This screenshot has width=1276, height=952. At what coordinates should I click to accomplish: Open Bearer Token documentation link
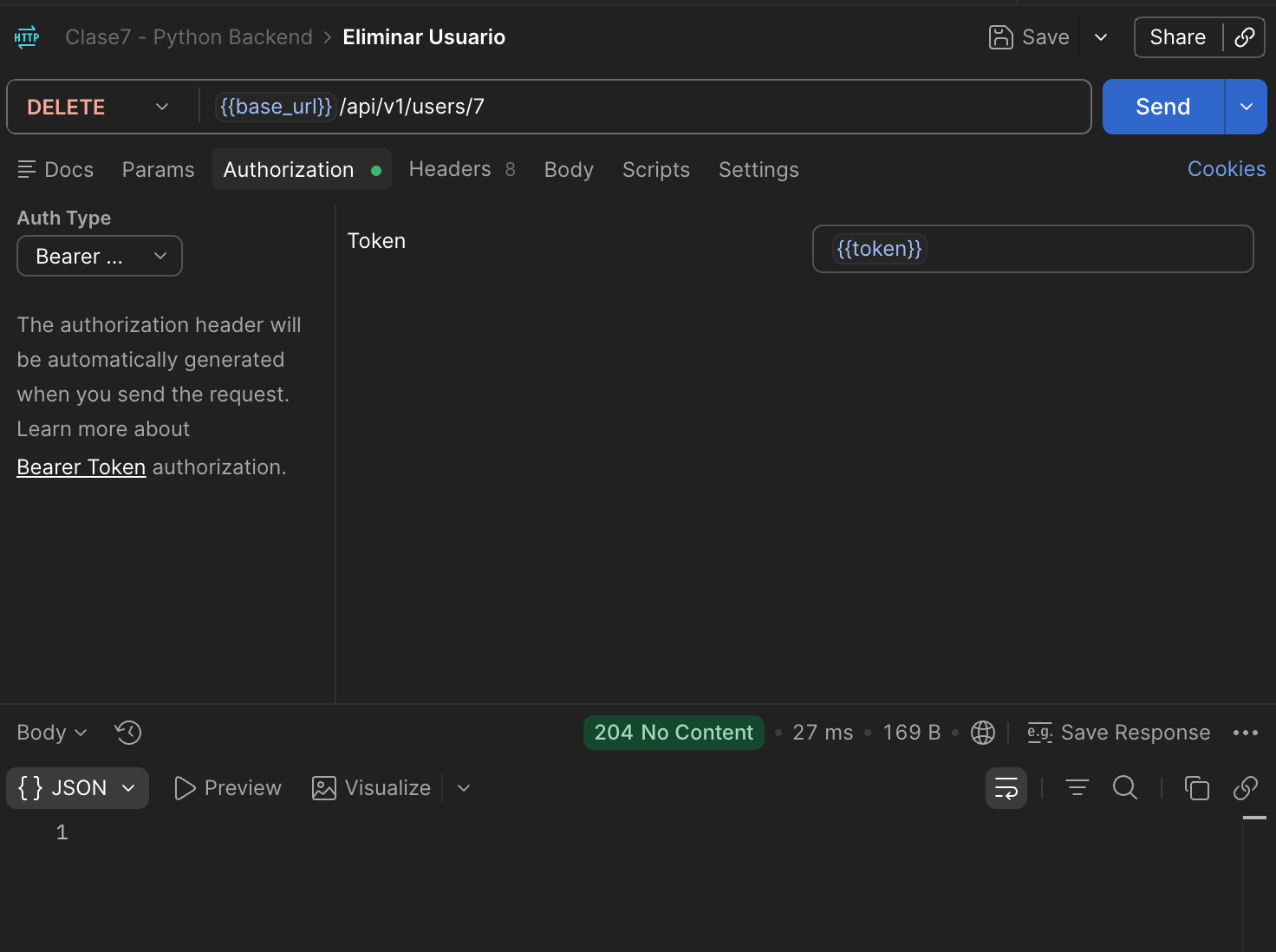click(81, 467)
